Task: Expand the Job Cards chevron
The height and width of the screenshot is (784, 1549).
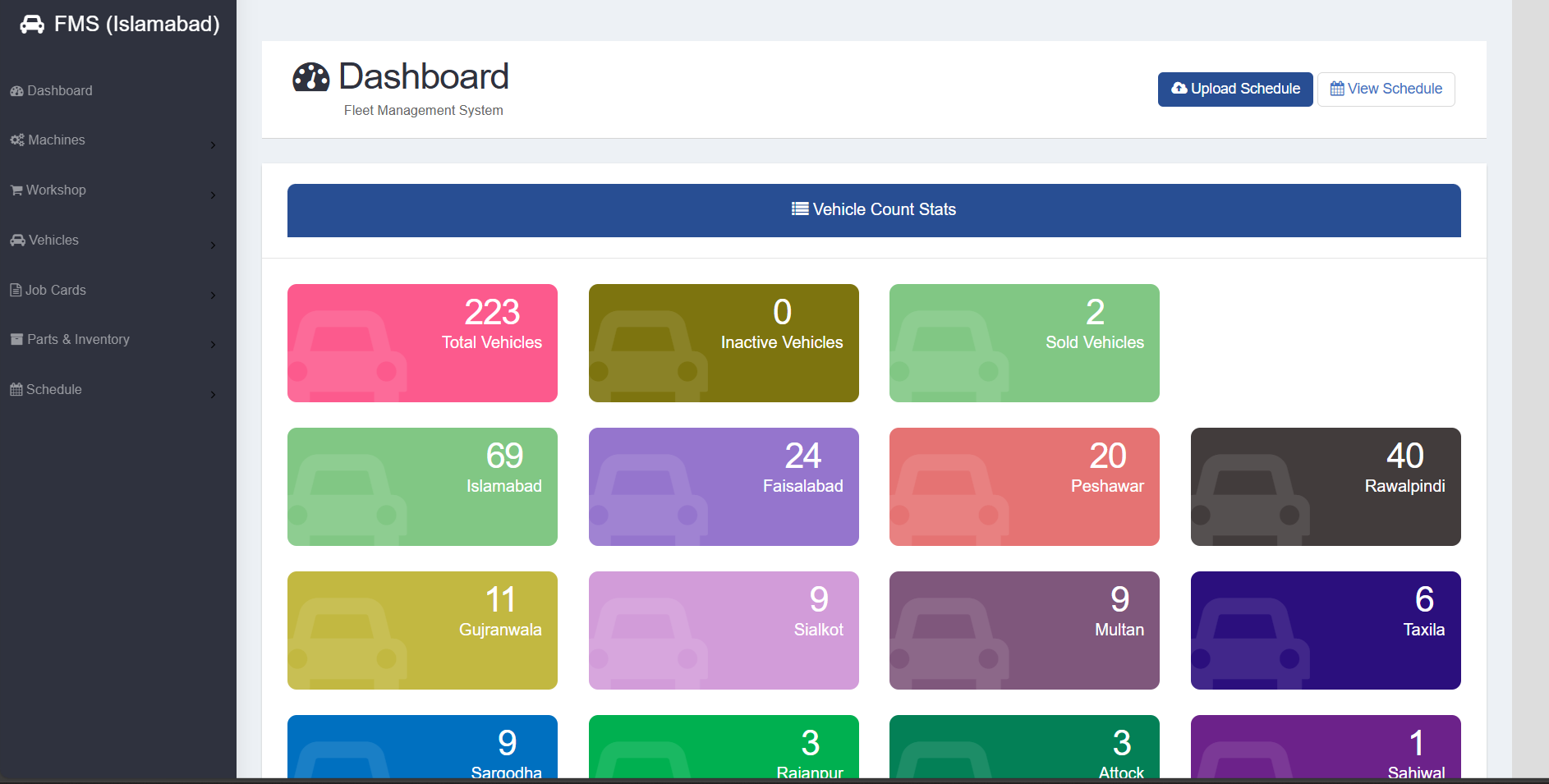Action: pyautogui.click(x=213, y=296)
